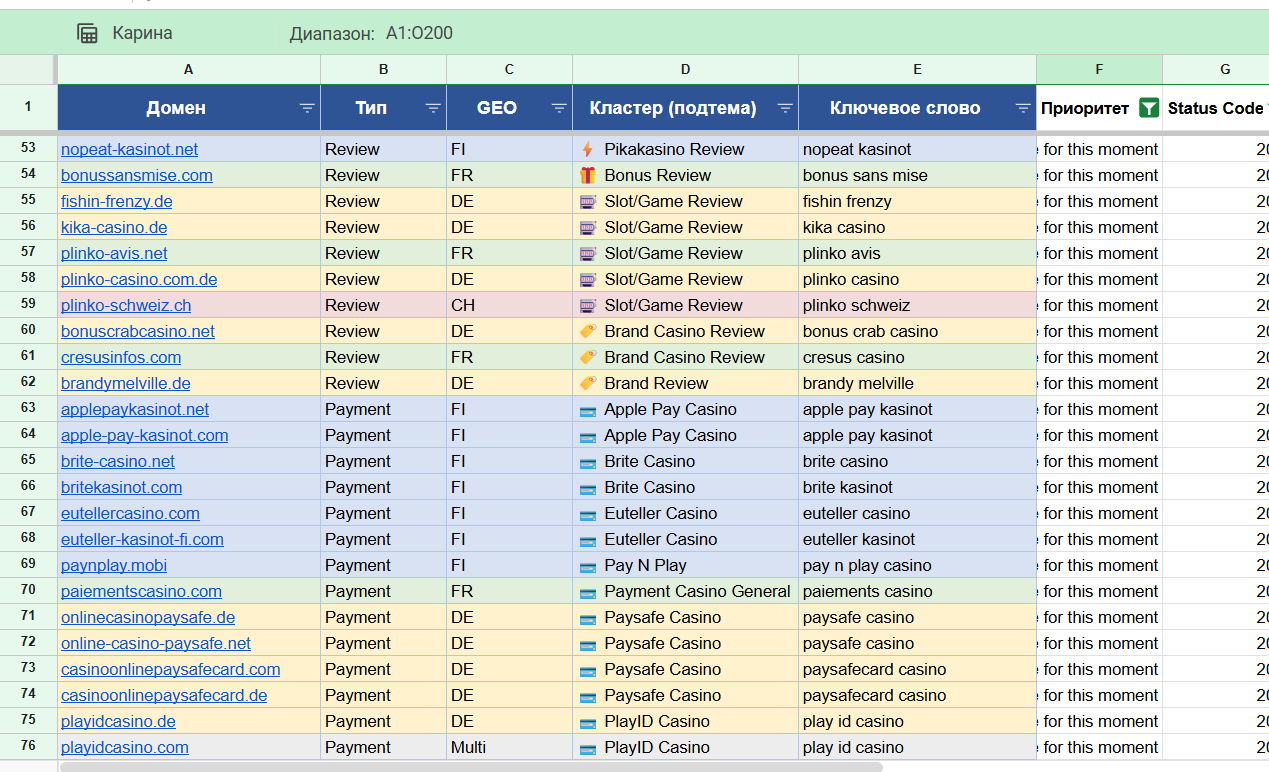Click the card icon next to Payment Casino General
This screenshot has width=1269, height=772.
(x=587, y=592)
